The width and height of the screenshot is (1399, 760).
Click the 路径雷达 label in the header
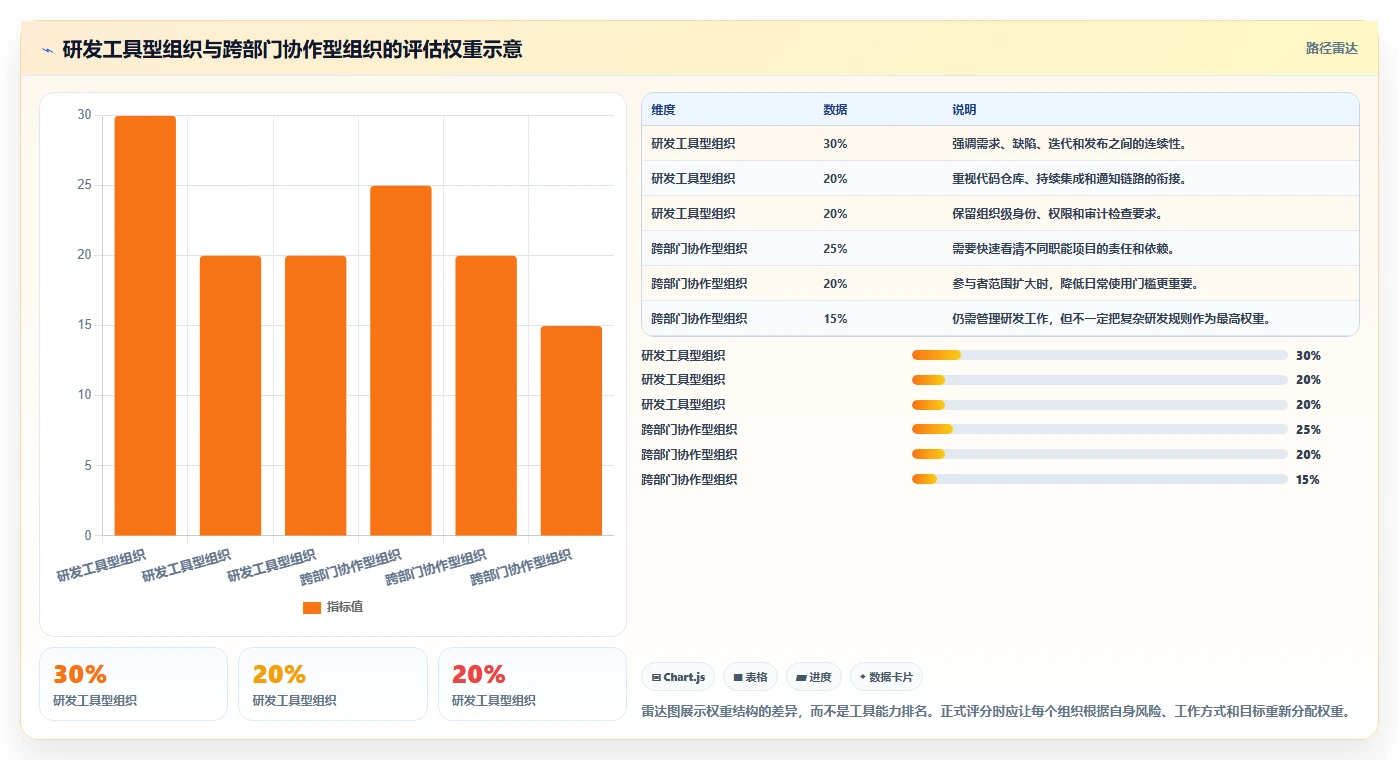pyautogui.click(x=1331, y=48)
